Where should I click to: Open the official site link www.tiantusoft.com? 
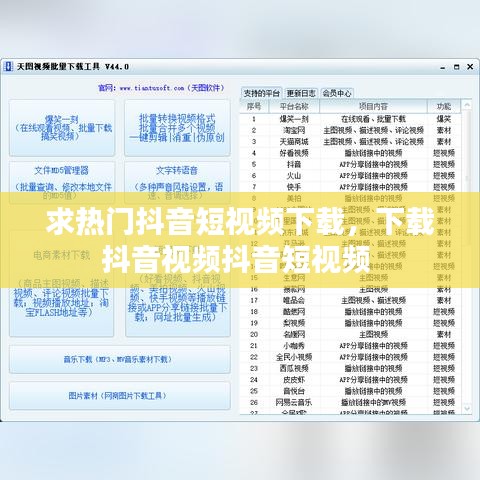[x=152, y=88]
